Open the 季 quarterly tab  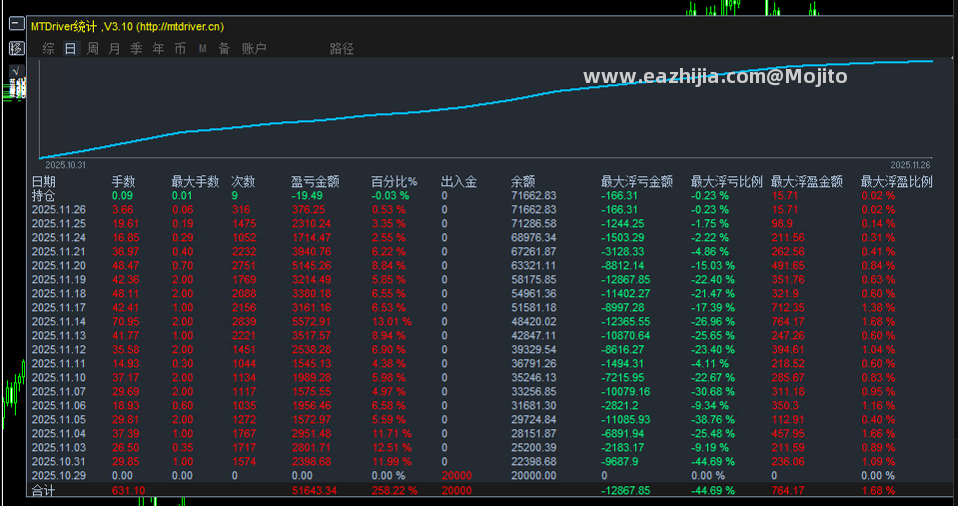pos(136,49)
